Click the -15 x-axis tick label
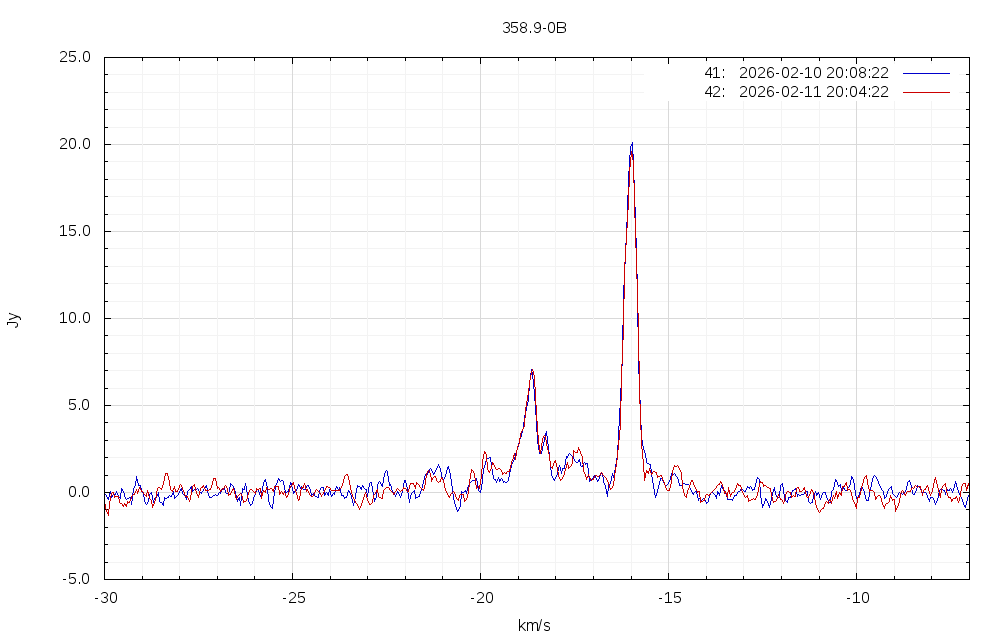 point(668,597)
